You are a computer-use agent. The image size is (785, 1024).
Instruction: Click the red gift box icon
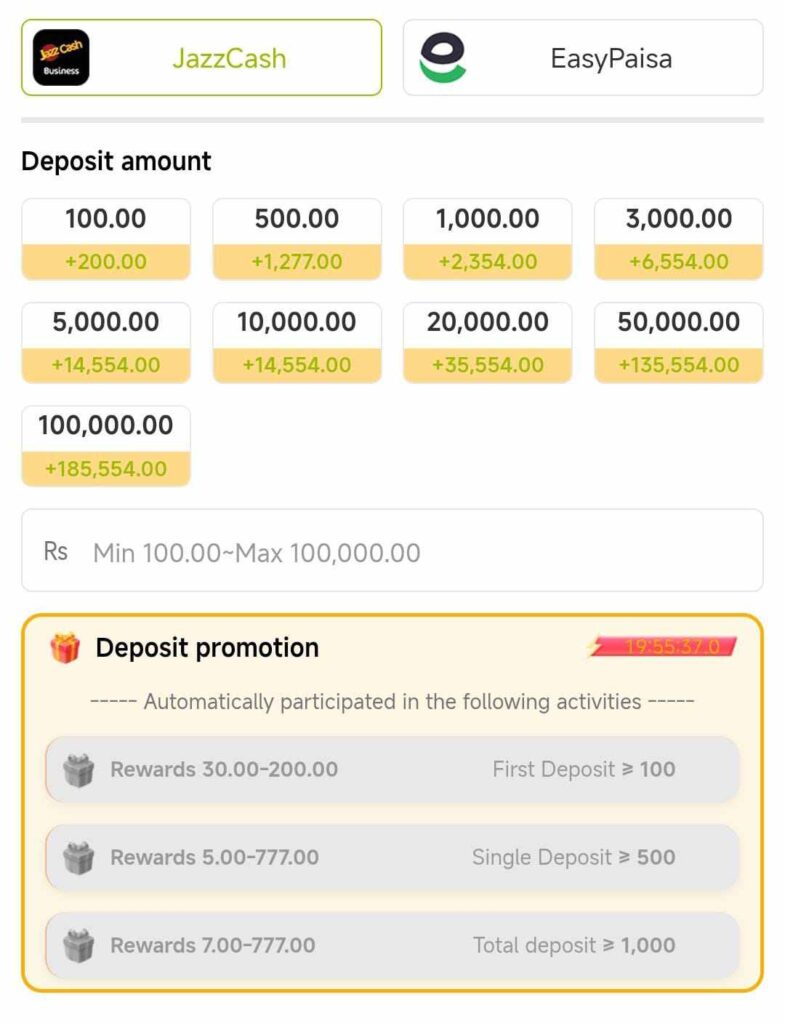pos(65,648)
